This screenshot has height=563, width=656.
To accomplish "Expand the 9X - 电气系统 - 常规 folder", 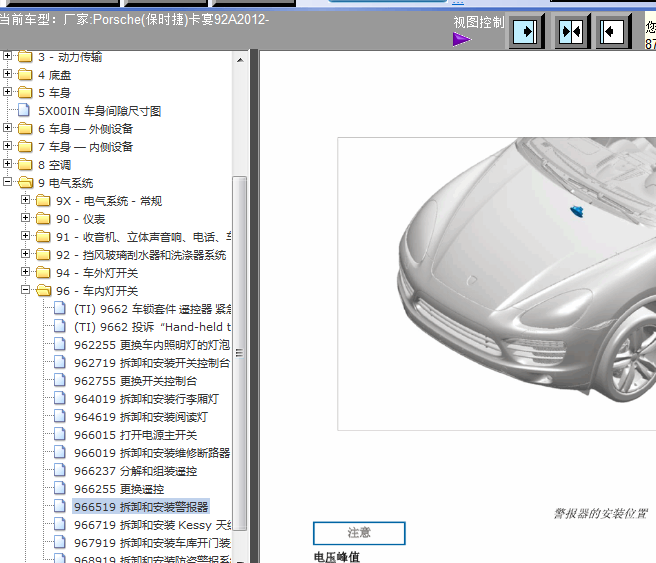I will [x=25, y=200].
